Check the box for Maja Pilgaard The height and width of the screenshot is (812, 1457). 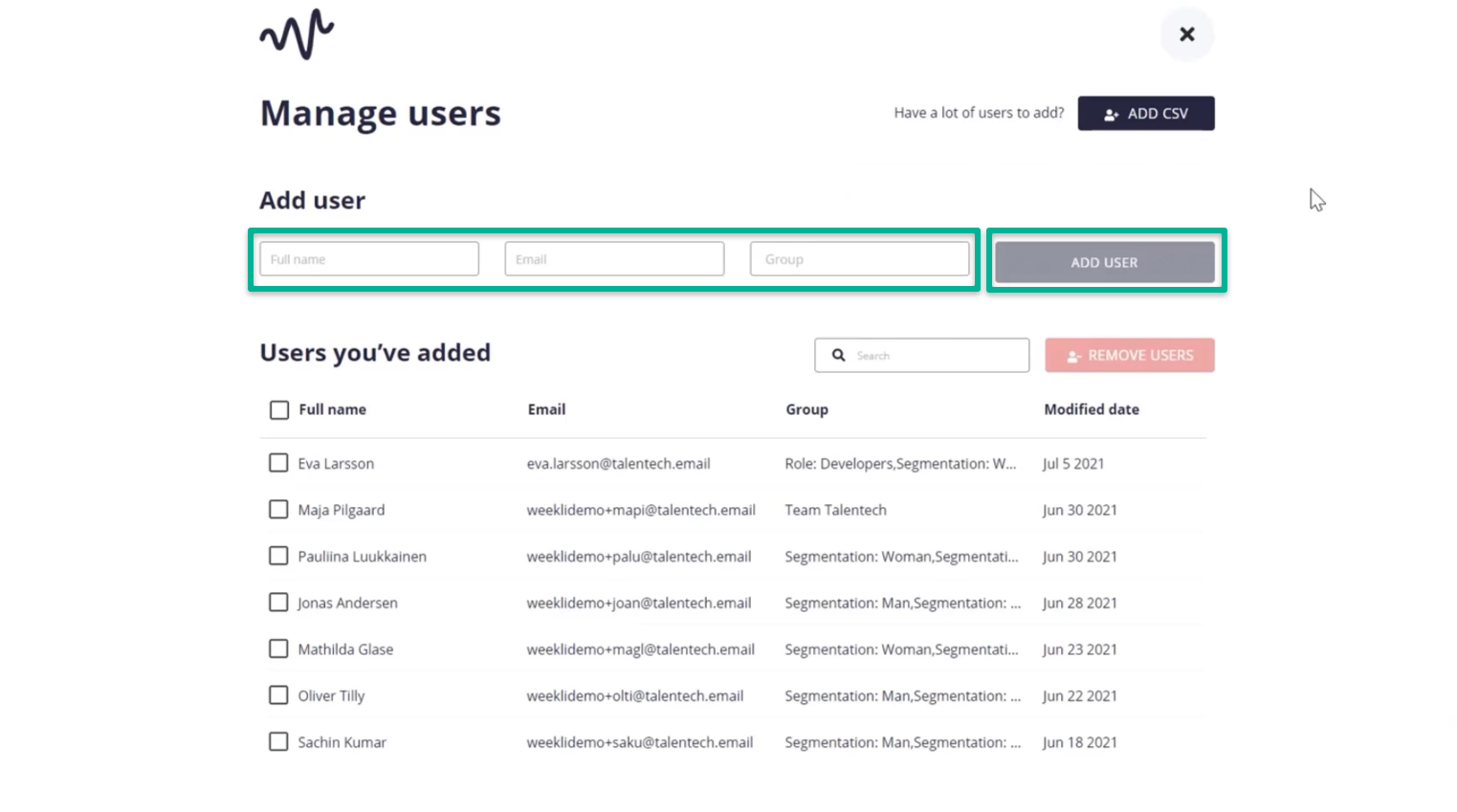(x=278, y=510)
